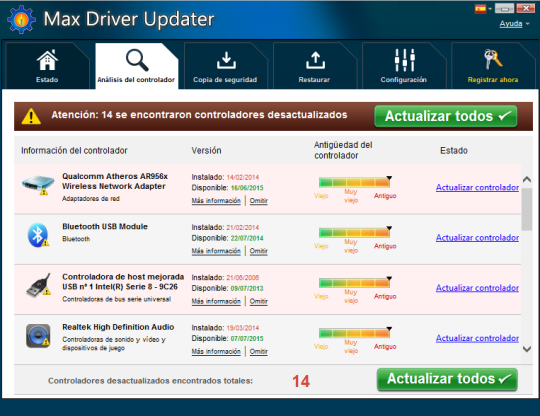Update the Qualcomm Atheros driver
This screenshot has width=540, height=416.
coord(477,187)
